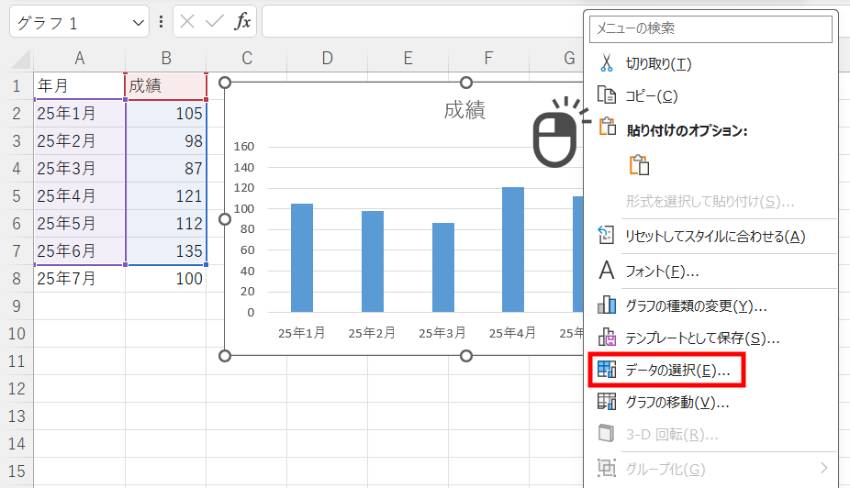The width and height of the screenshot is (850, 488).
Task: Click chart top-left resize handle
Action: click(224, 82)
